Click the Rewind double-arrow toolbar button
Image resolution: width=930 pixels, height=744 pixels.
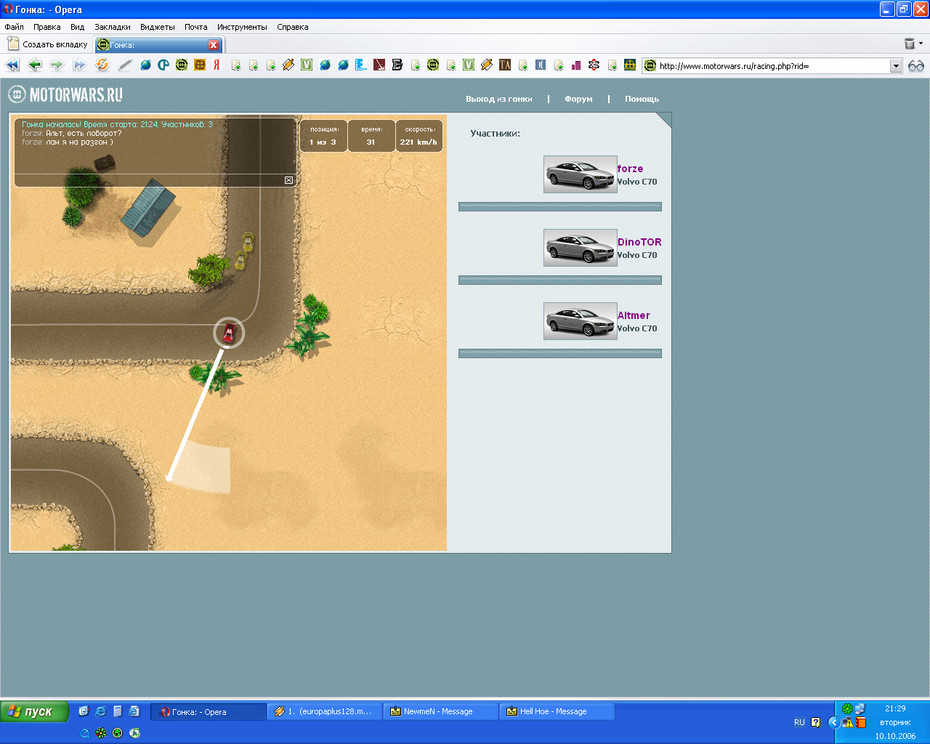click(x=12, y=65)
